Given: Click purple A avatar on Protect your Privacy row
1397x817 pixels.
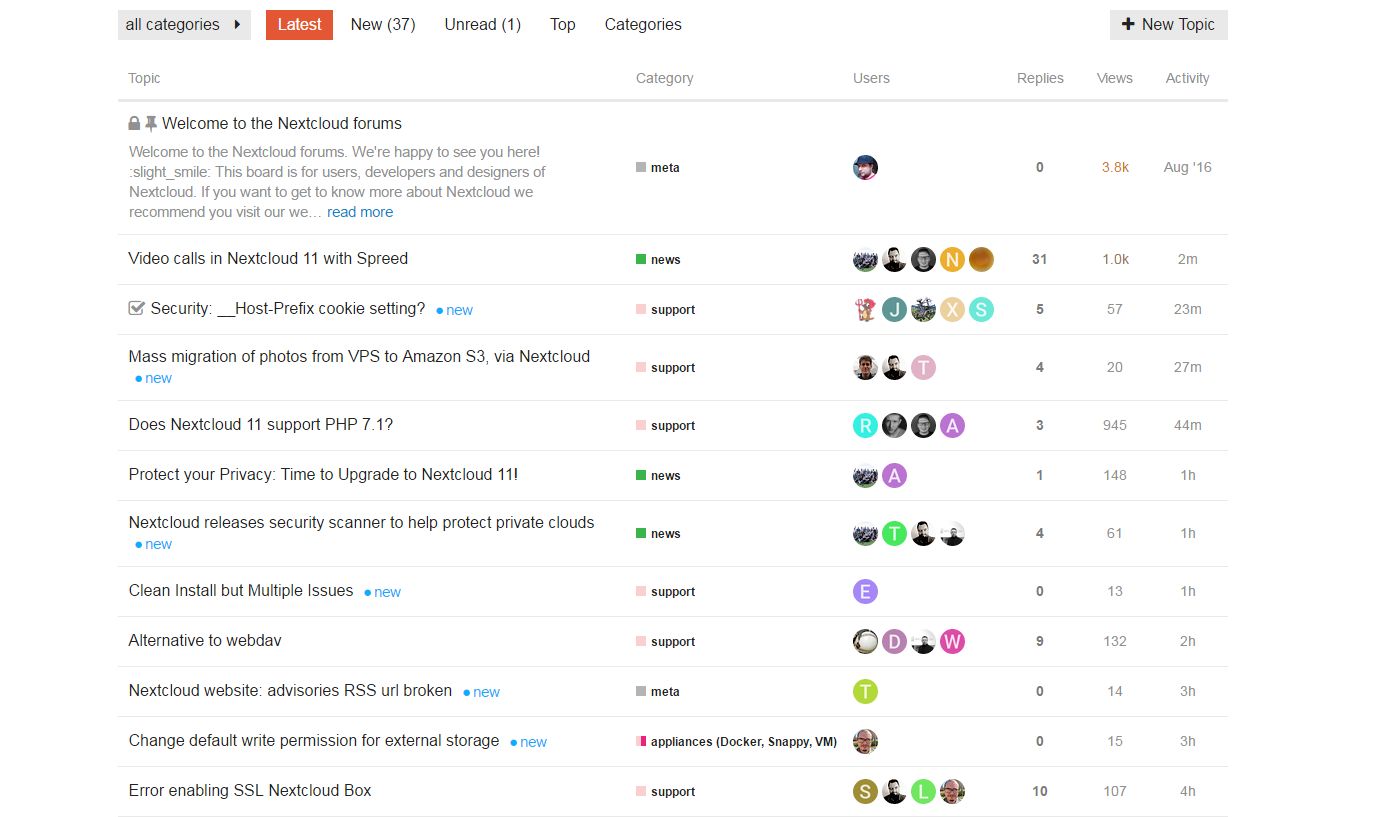Looking at the screenshot, I should 894,476.
